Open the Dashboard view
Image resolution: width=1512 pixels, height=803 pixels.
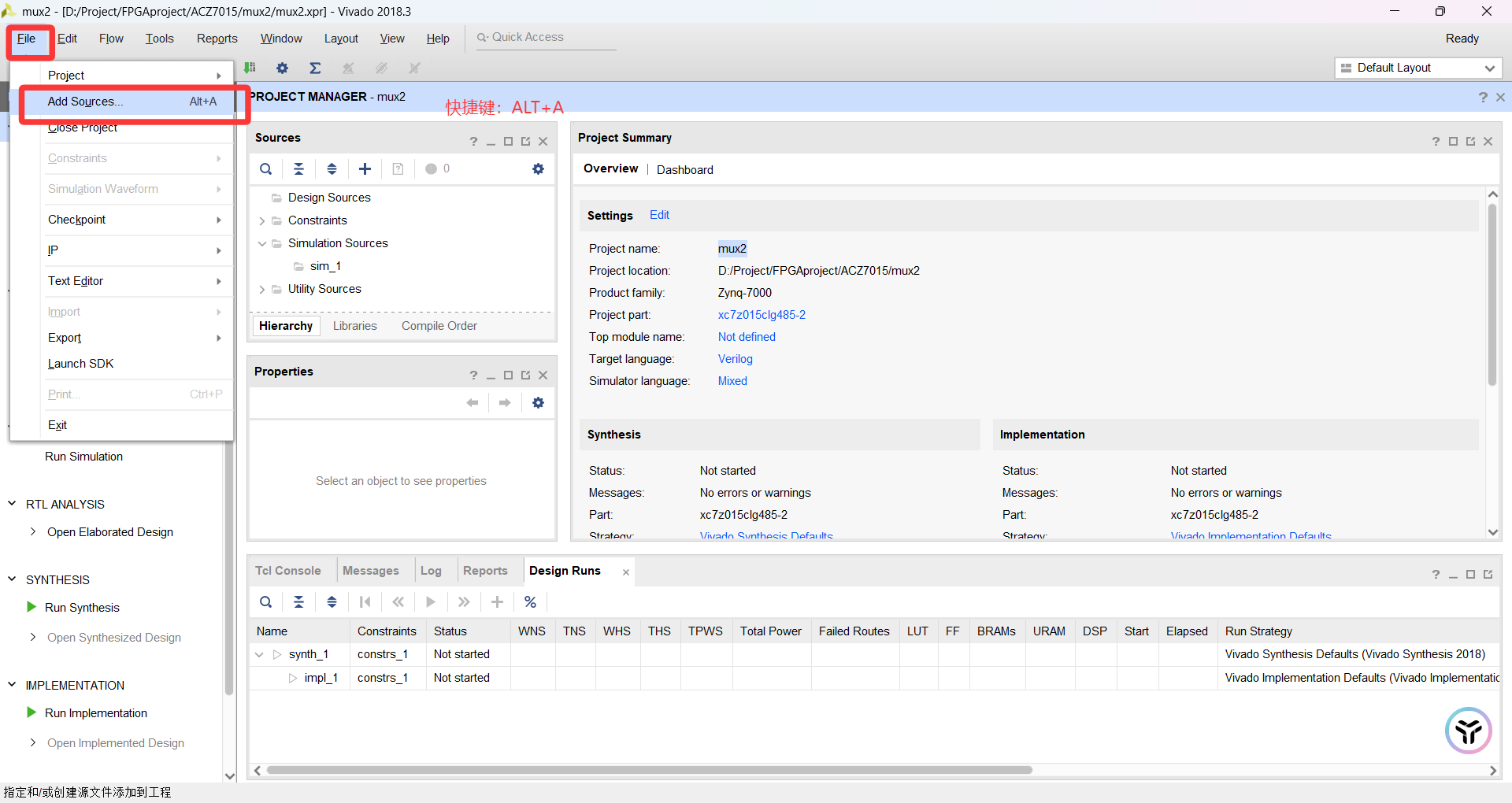click(685, 170)
